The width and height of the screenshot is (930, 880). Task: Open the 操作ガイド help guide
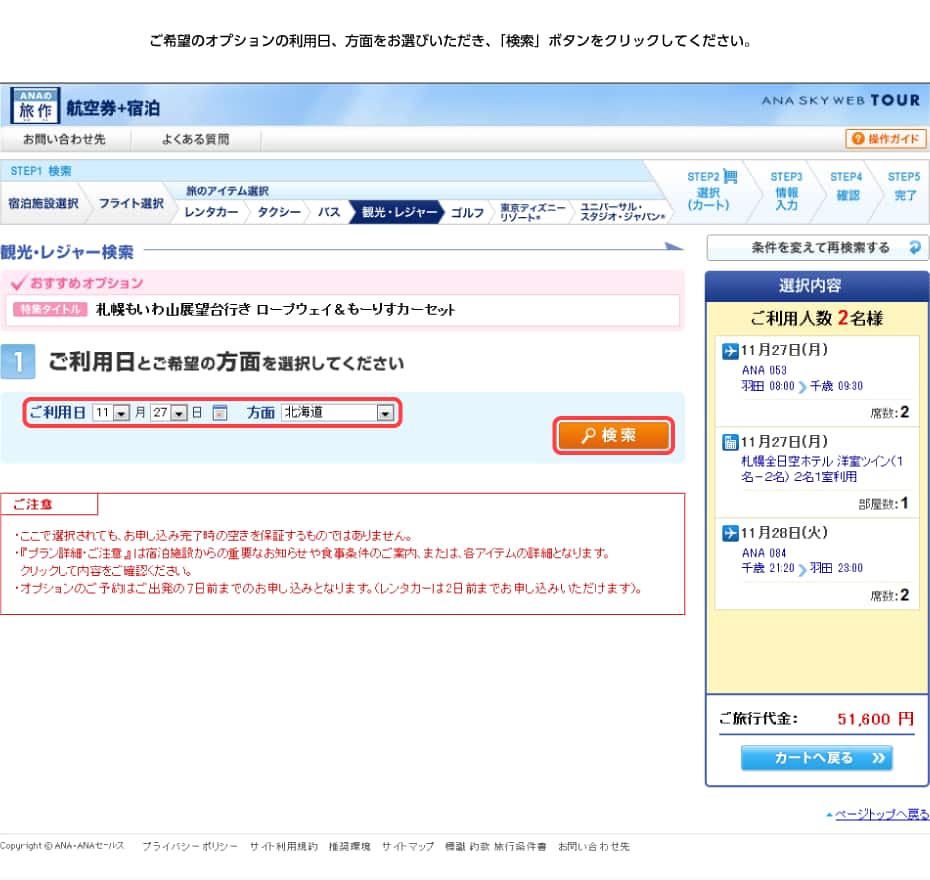pos(886,139)
